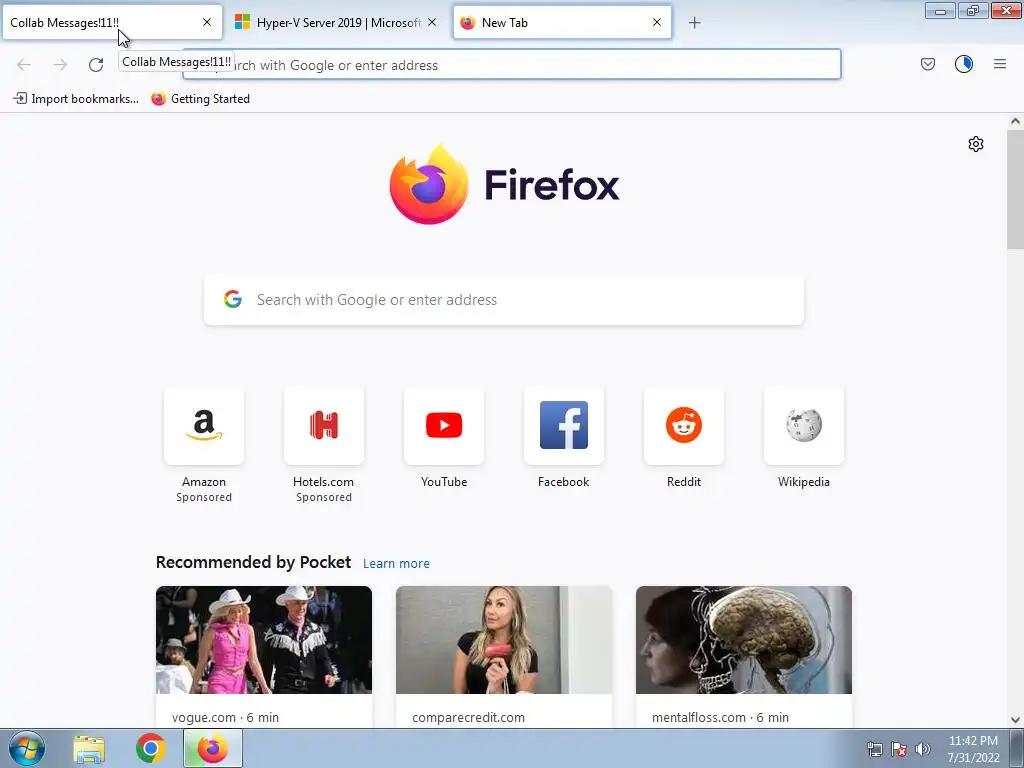Click the comparecredit.com source text
The image size is (1024, 768).
tap(468, 717)
